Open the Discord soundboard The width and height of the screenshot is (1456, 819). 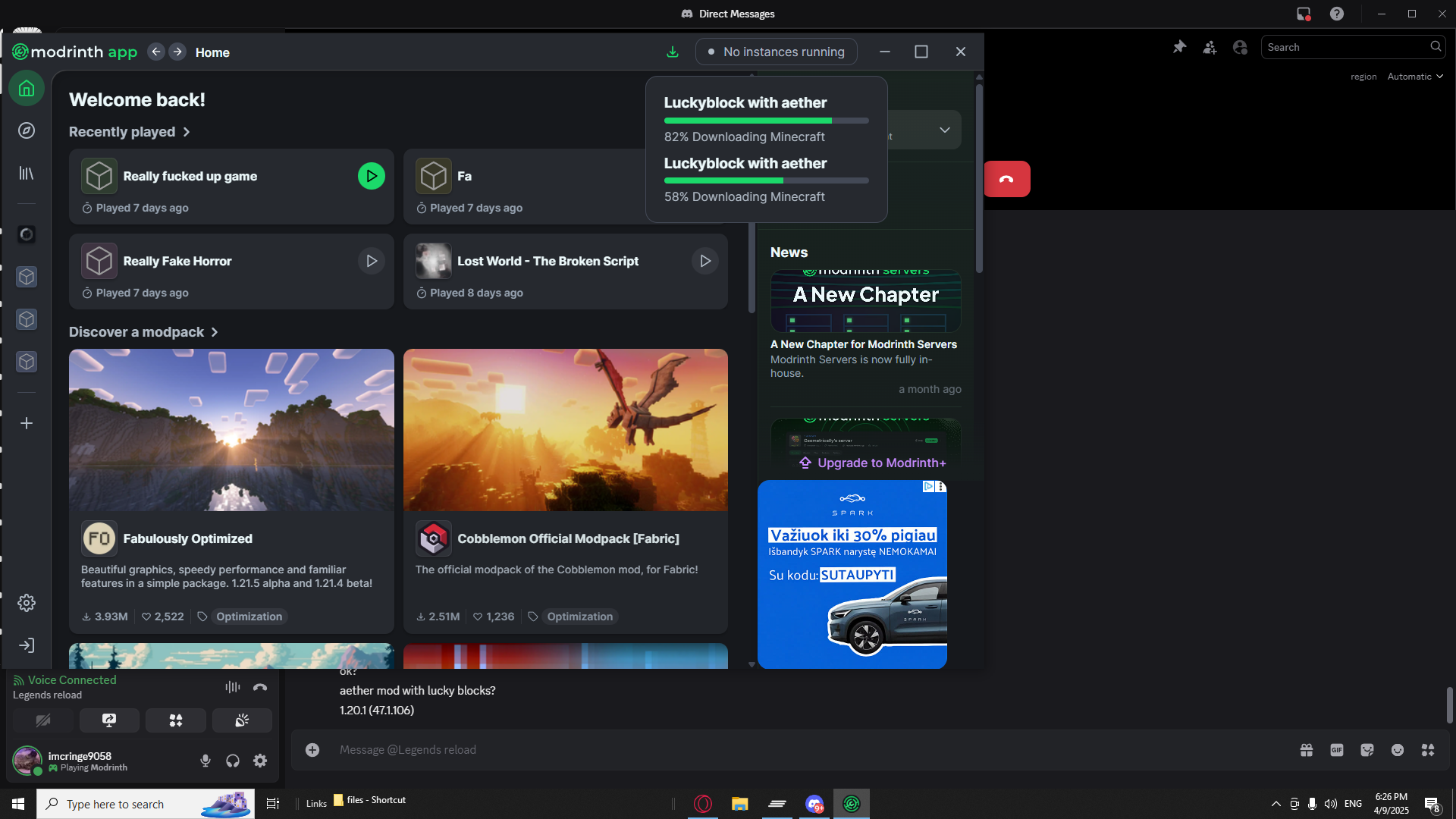[x=242, y=720]
